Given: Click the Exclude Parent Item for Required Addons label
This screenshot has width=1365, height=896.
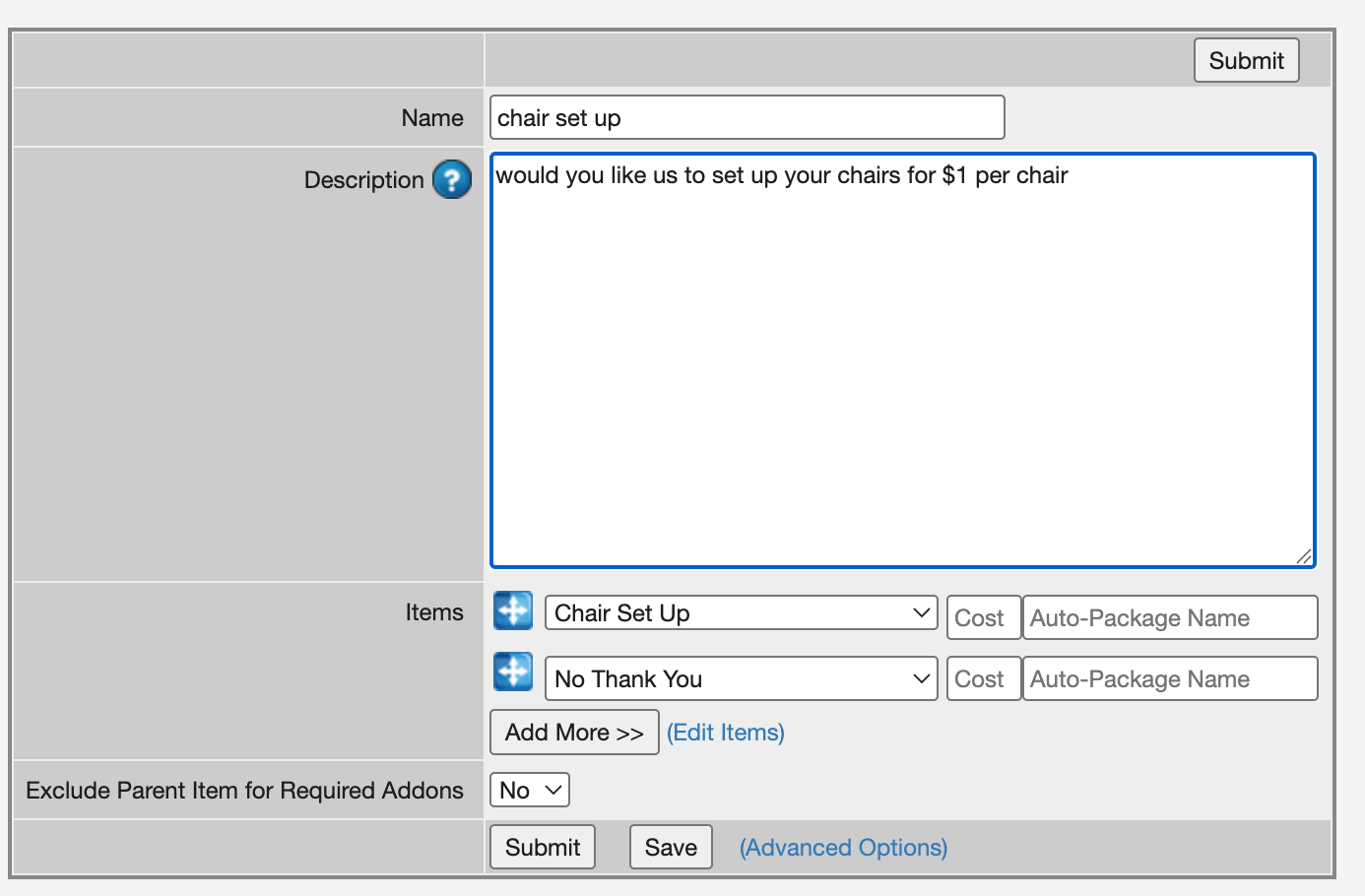Looking at the screenshot, I should click(244, 791).
